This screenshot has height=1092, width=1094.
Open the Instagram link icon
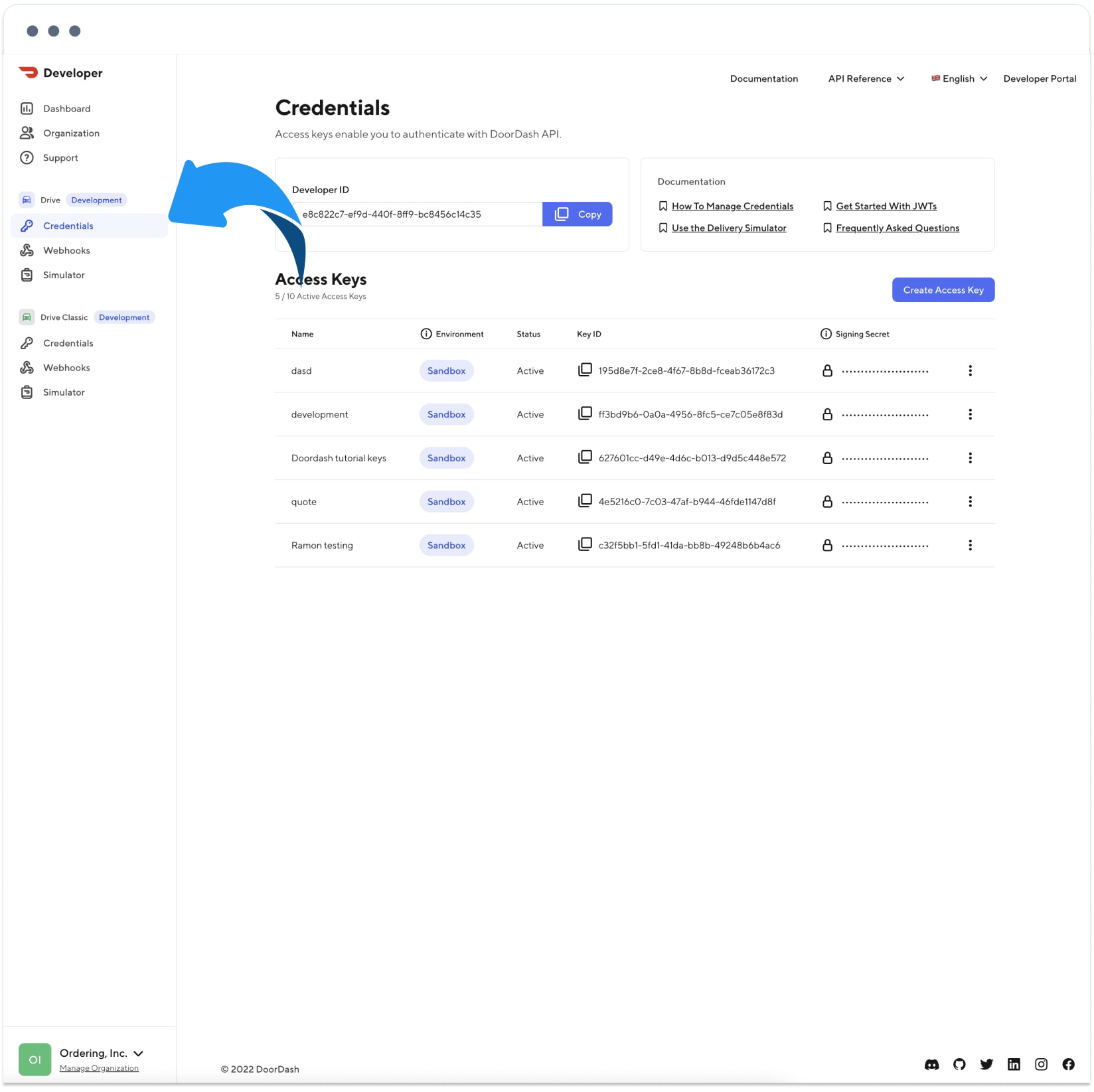coord(1041,1064)
